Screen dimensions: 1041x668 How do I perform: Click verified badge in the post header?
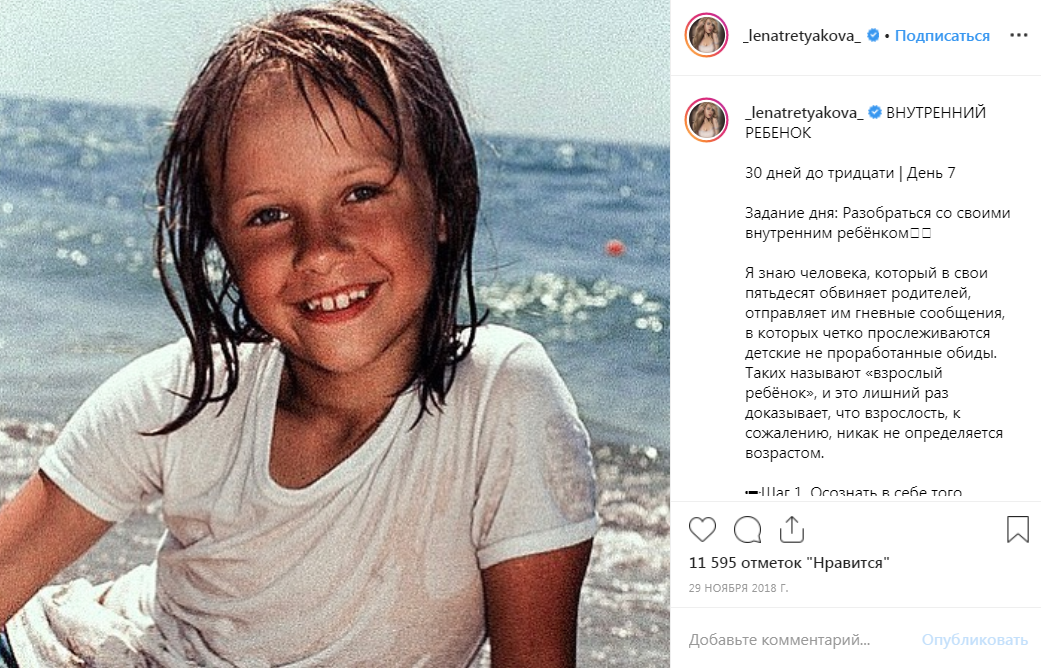pyautogui.click(x=873, y=36)
